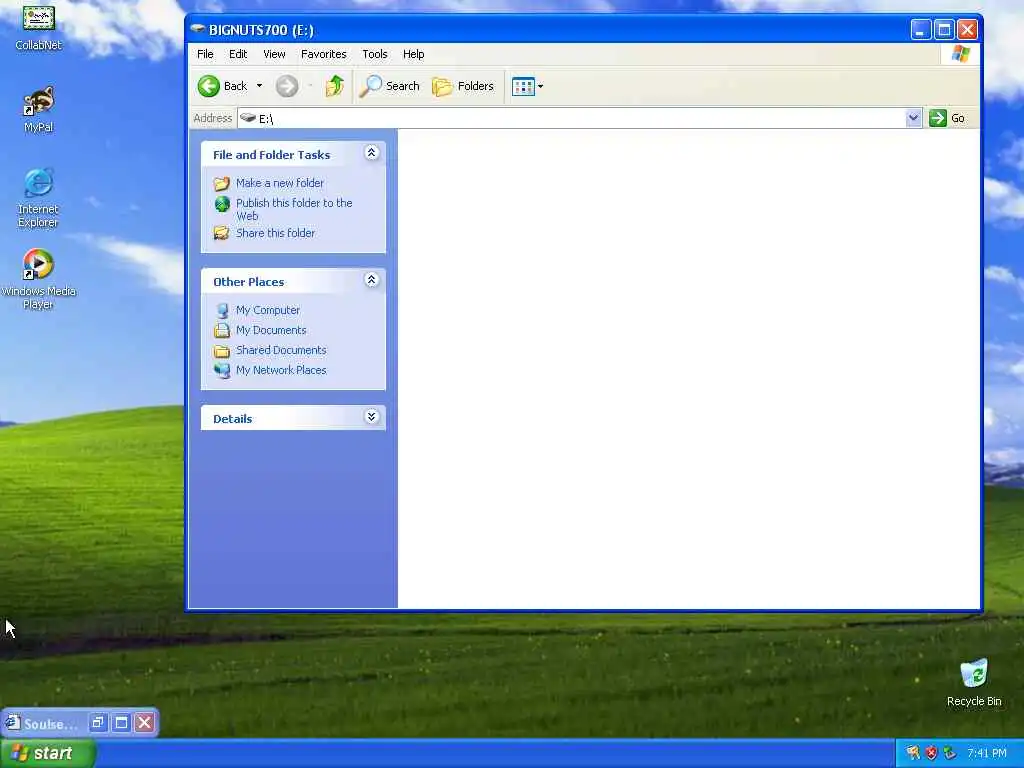Viewport: 1024px width, 768px height.
Task: Minimize the BIGNUTS700 window
Action: point(921,29)
